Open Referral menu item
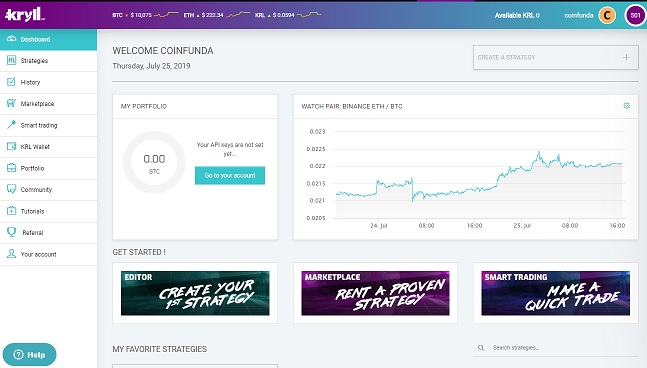This screenshot has height=368, width=647. [48, 233]
